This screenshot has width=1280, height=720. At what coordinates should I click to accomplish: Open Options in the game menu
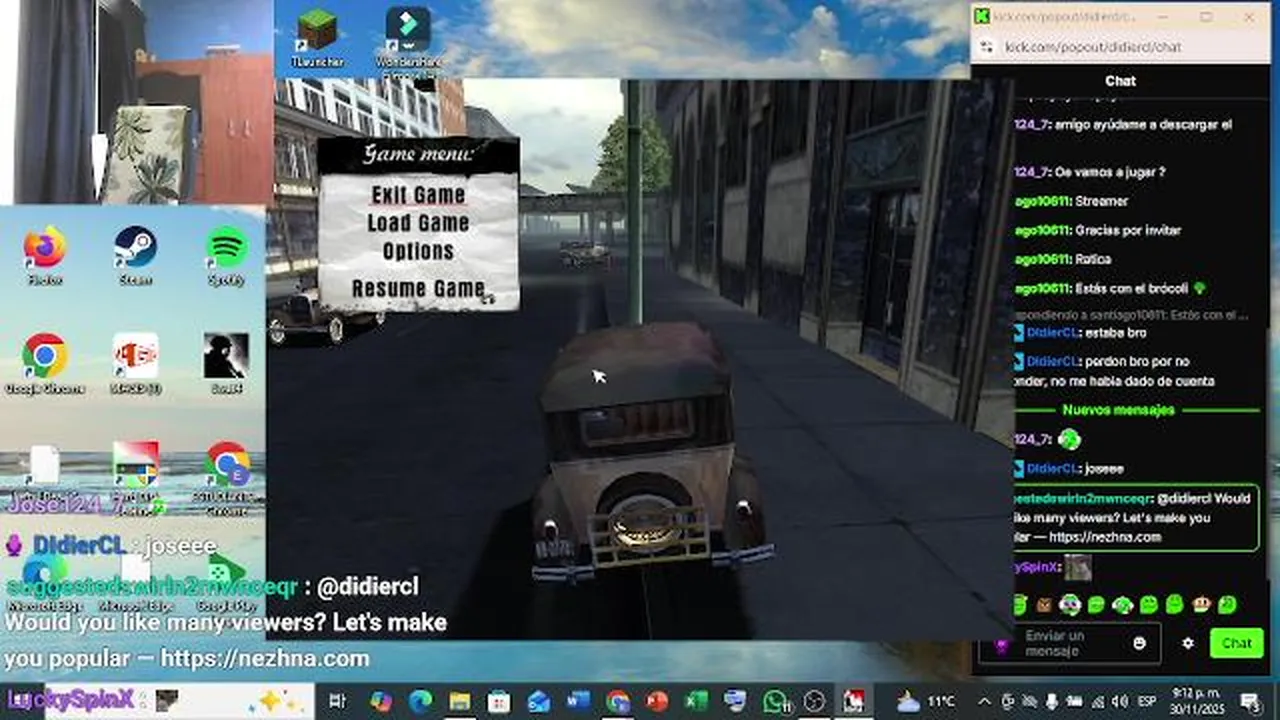click(x=418, y=251)
